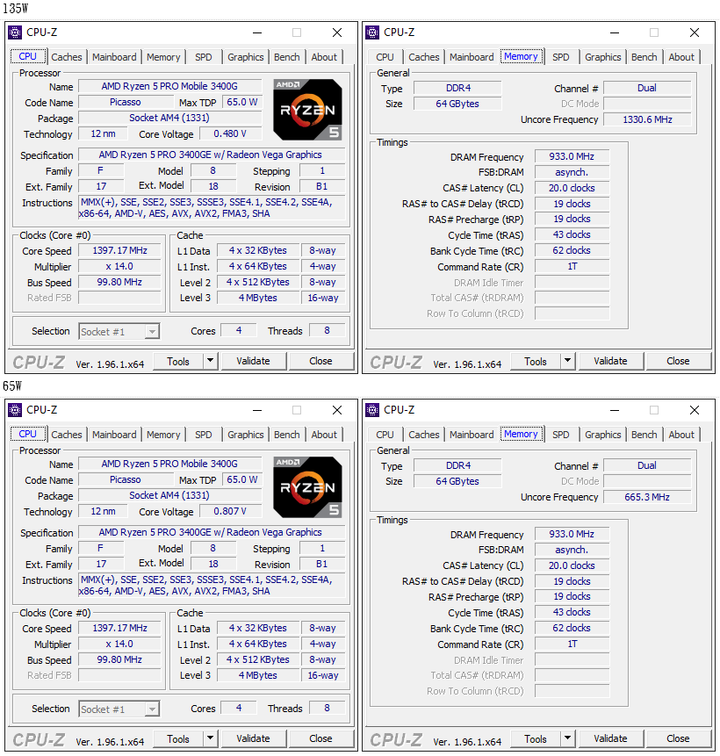The height and width of the screenshot is (756, 720).
Task: Click Validate in the 135W Memory window
Action: coord(611,361)
